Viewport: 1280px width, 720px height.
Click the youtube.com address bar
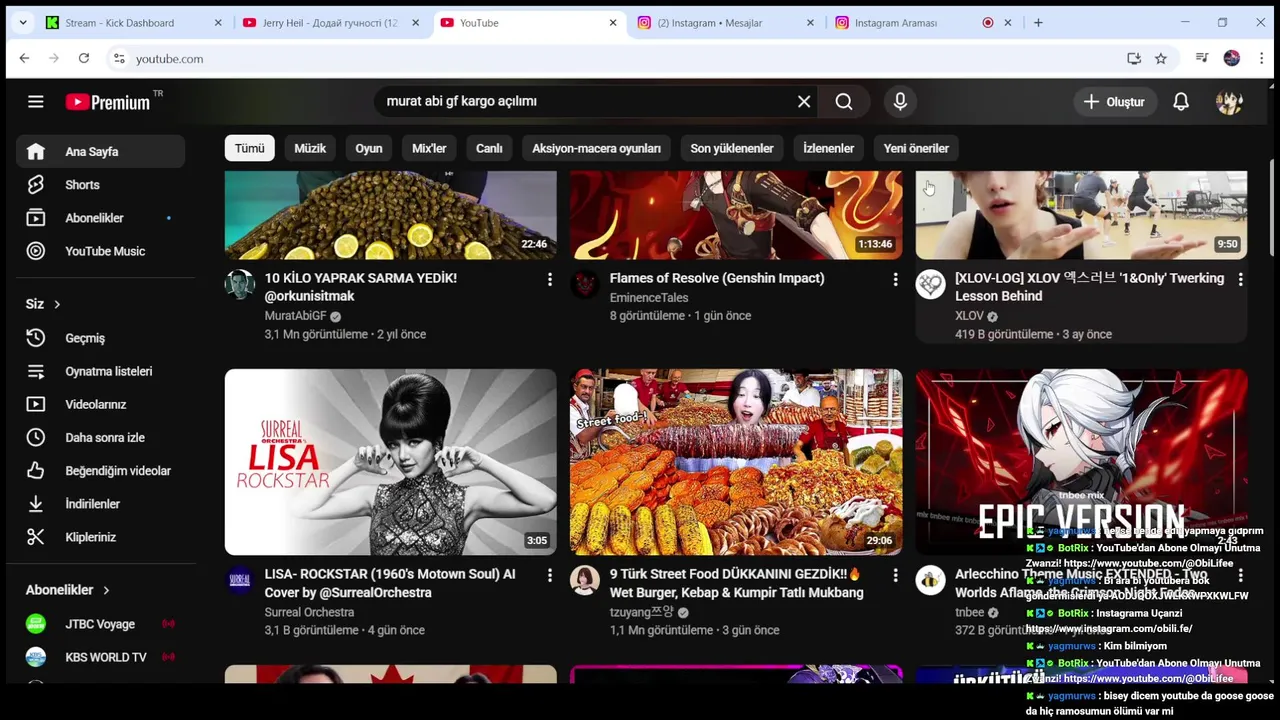point(620,58)
